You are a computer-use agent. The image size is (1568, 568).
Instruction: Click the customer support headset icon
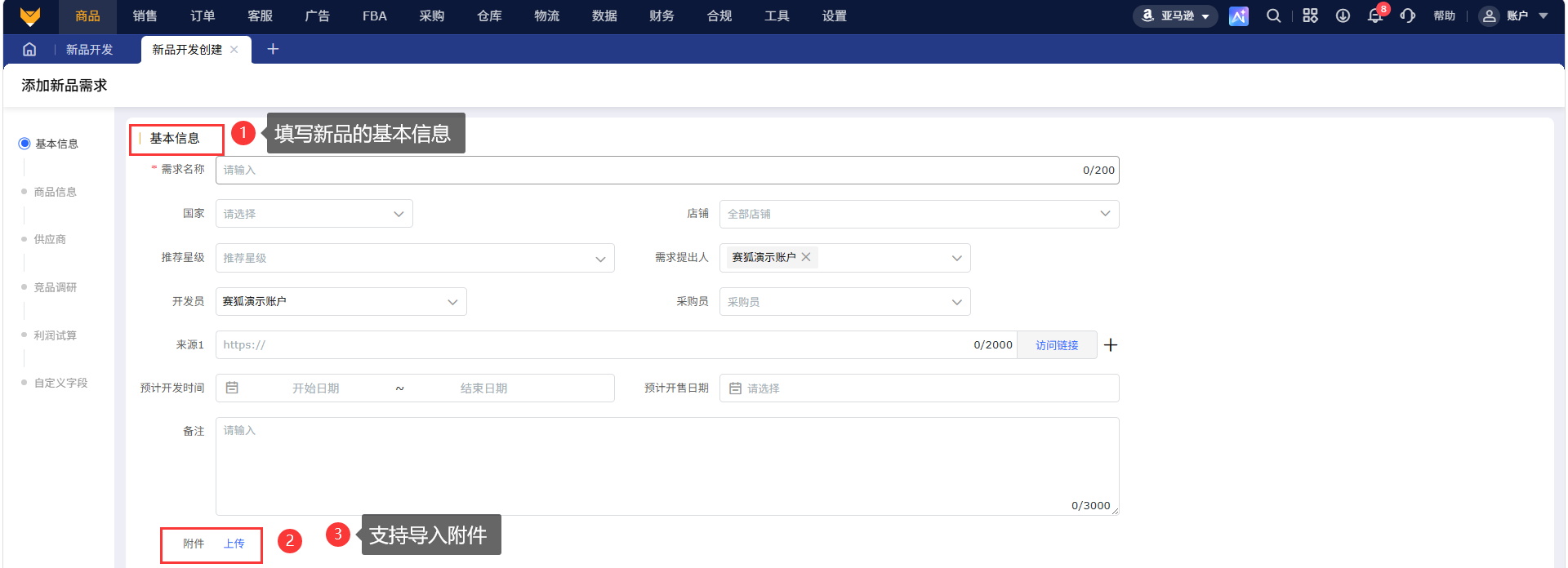tap(1407, 16)
